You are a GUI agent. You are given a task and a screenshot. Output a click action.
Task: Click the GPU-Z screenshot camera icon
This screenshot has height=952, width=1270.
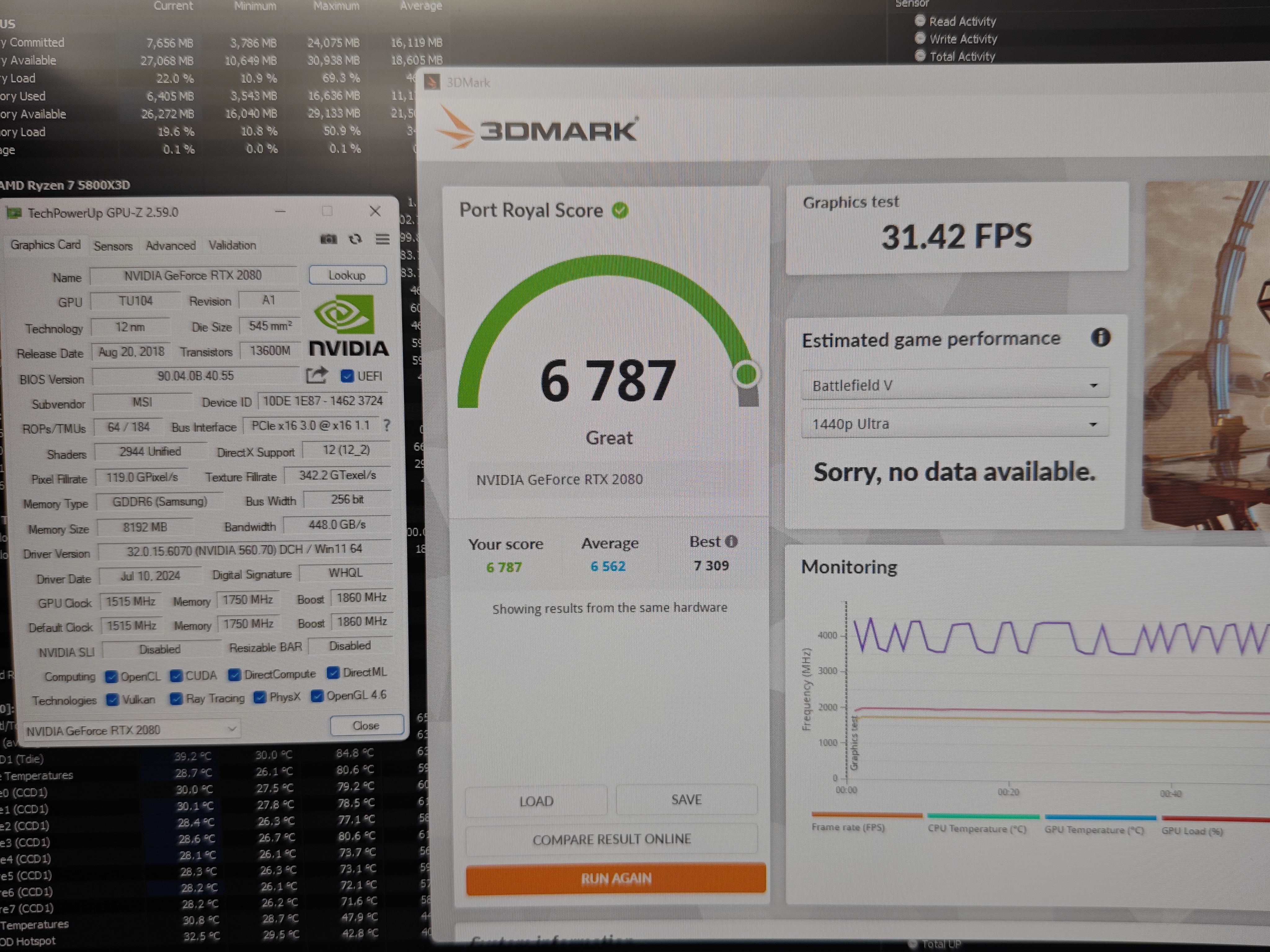(328, 239)
